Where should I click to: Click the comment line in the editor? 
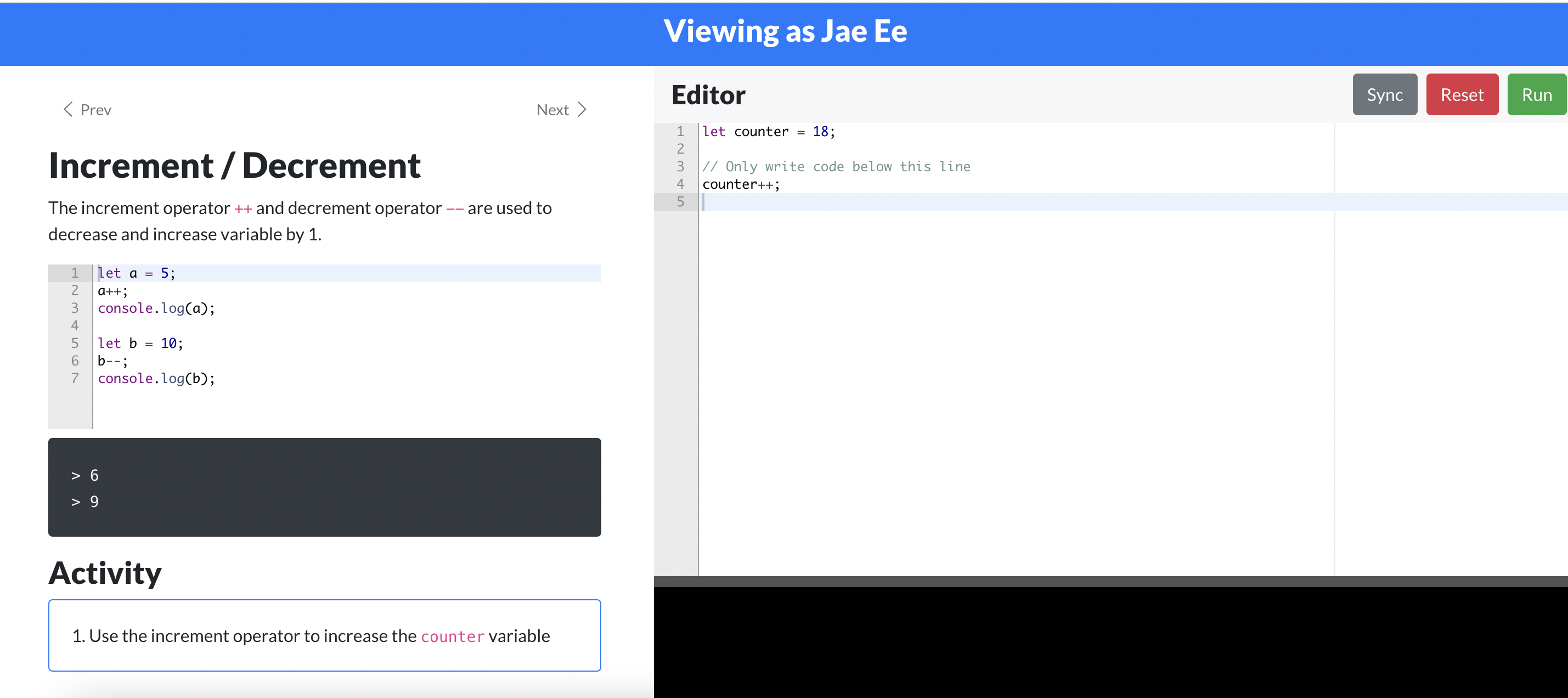(836, 166)
